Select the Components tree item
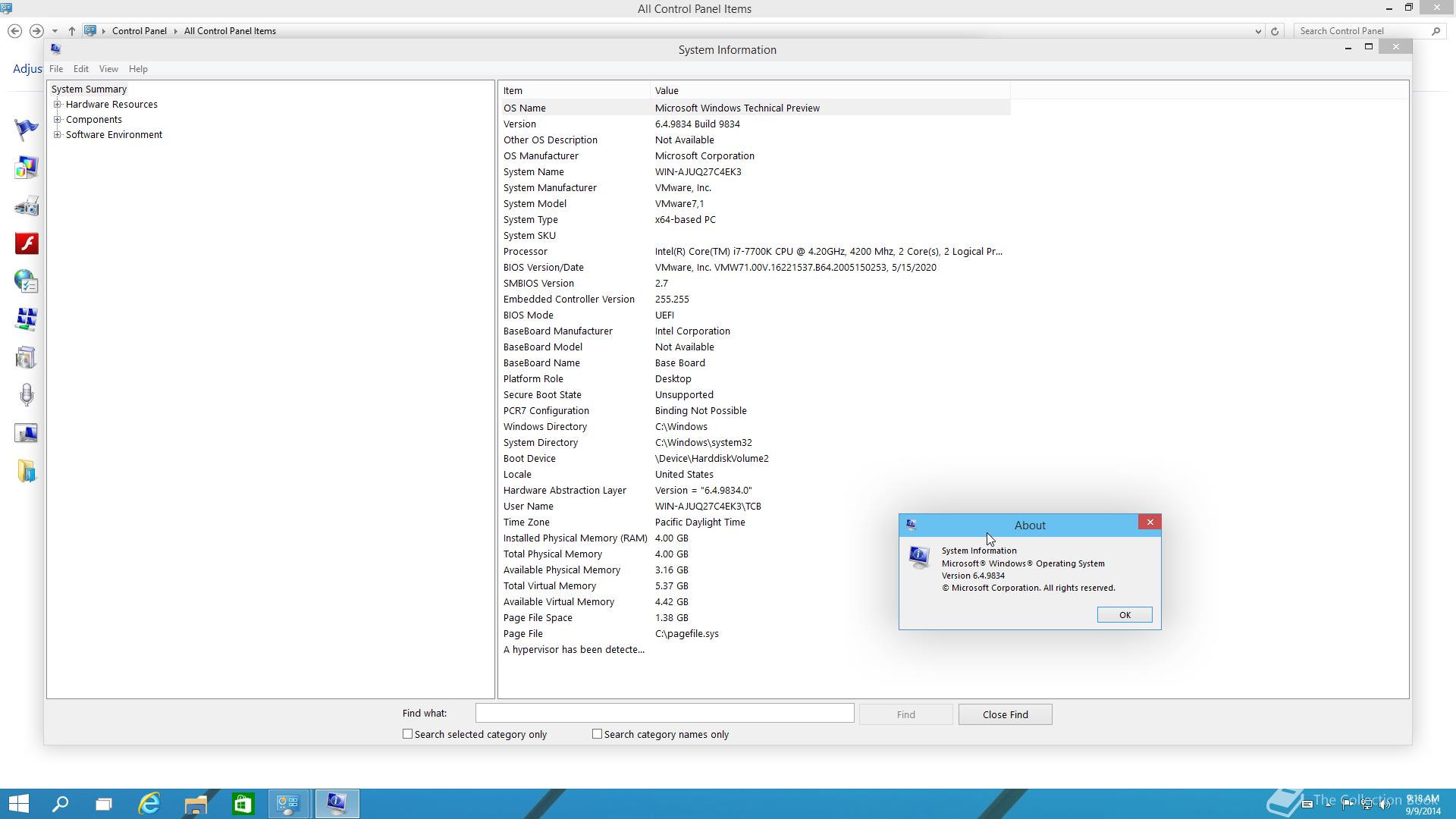 (94, 120)
